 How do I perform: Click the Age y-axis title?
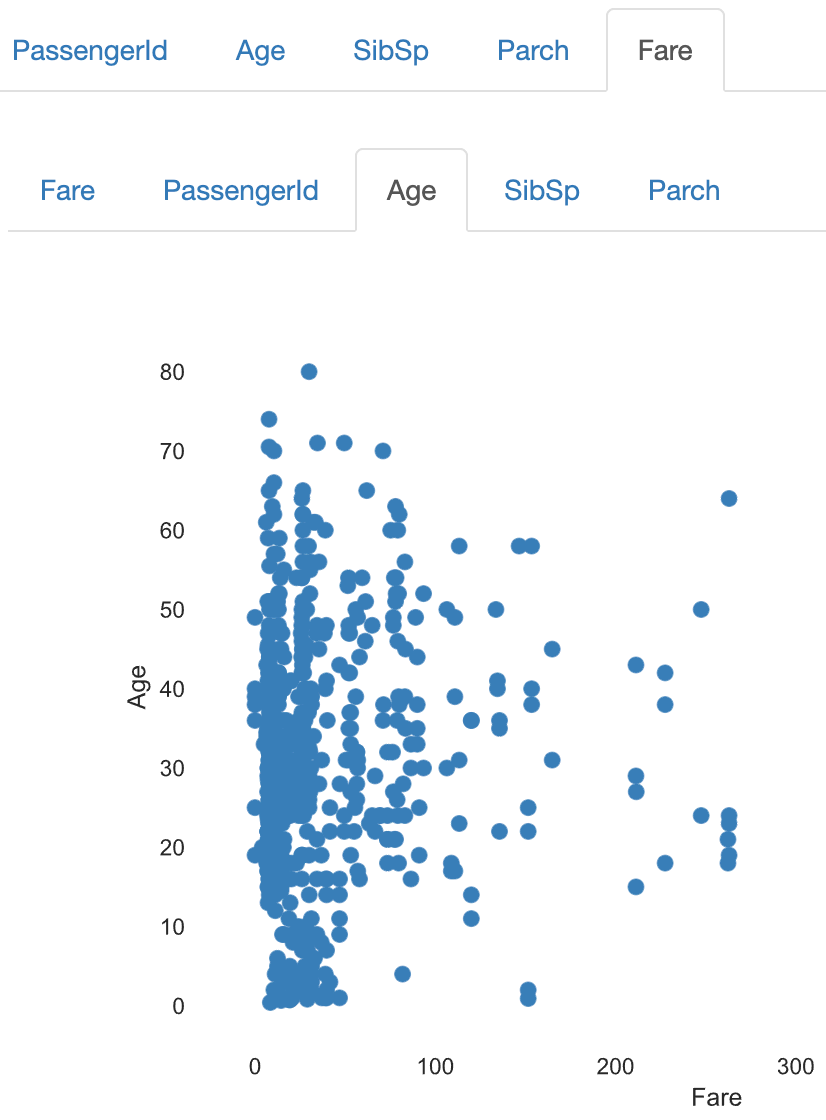click(x=137, y=687)
